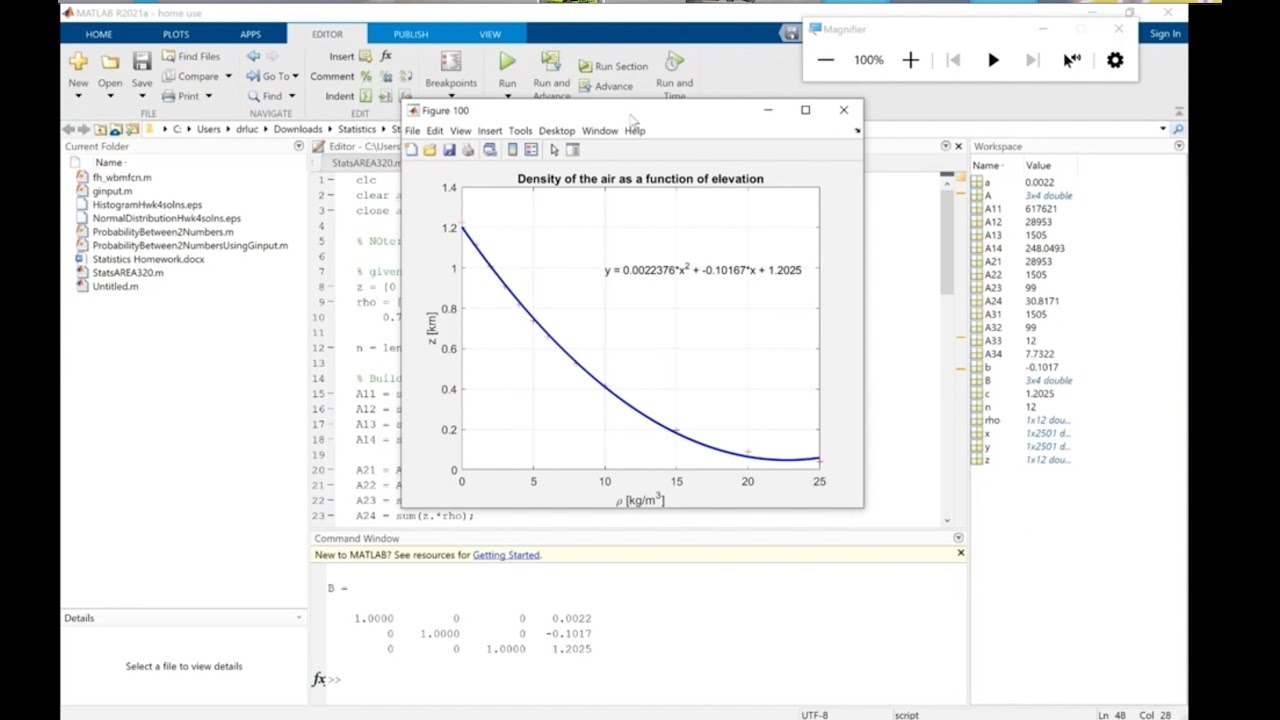
Task: Expand the Current Folder panel actions menu
Action: click(x=298, y=146)
